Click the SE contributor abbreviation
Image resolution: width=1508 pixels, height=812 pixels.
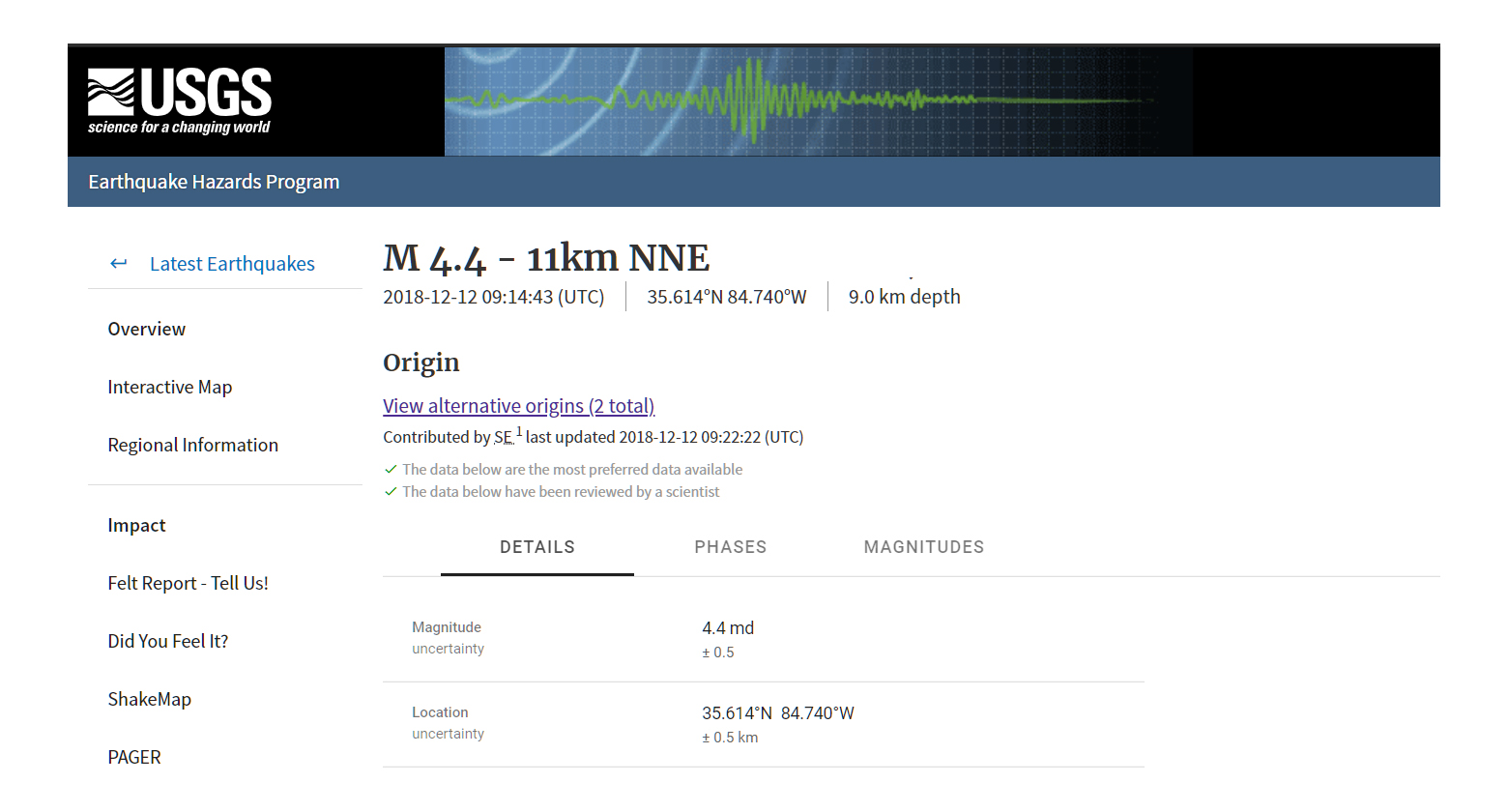pyautogui.click(x=503, y=438)
